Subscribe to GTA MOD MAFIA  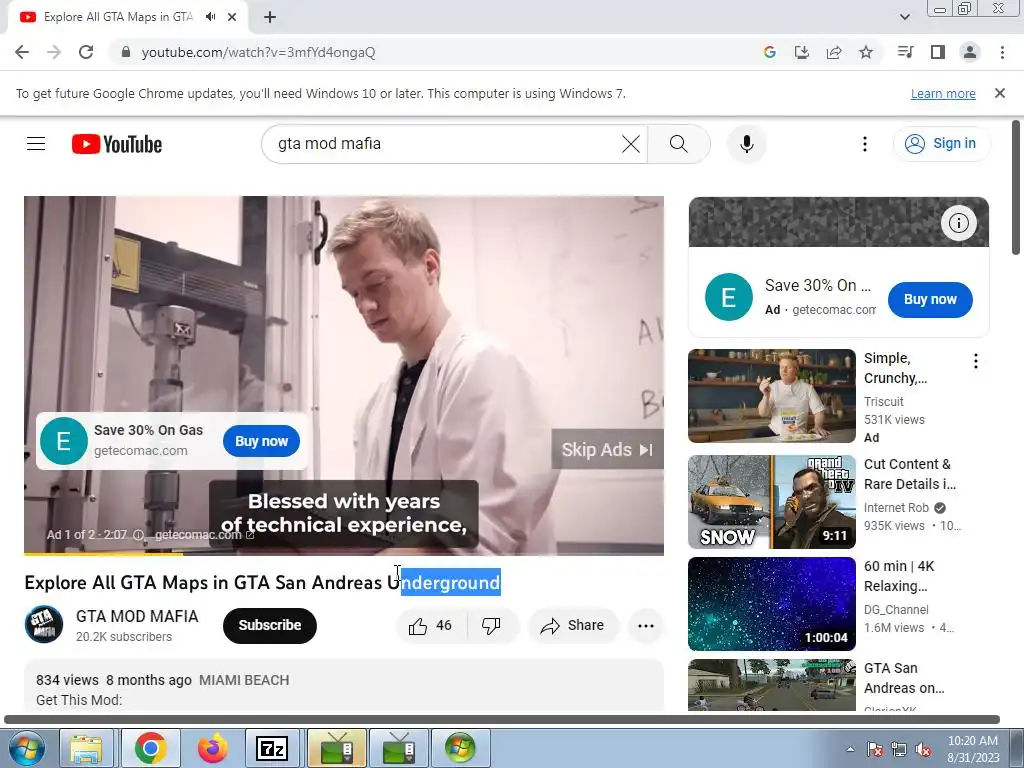point(270,626)
